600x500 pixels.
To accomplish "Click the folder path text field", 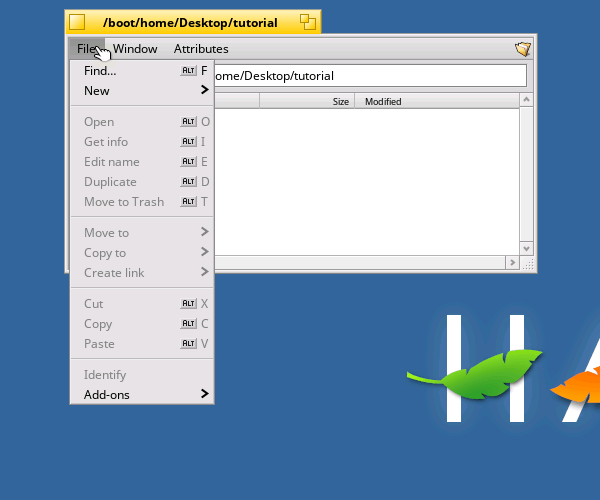I will (368, 76).
